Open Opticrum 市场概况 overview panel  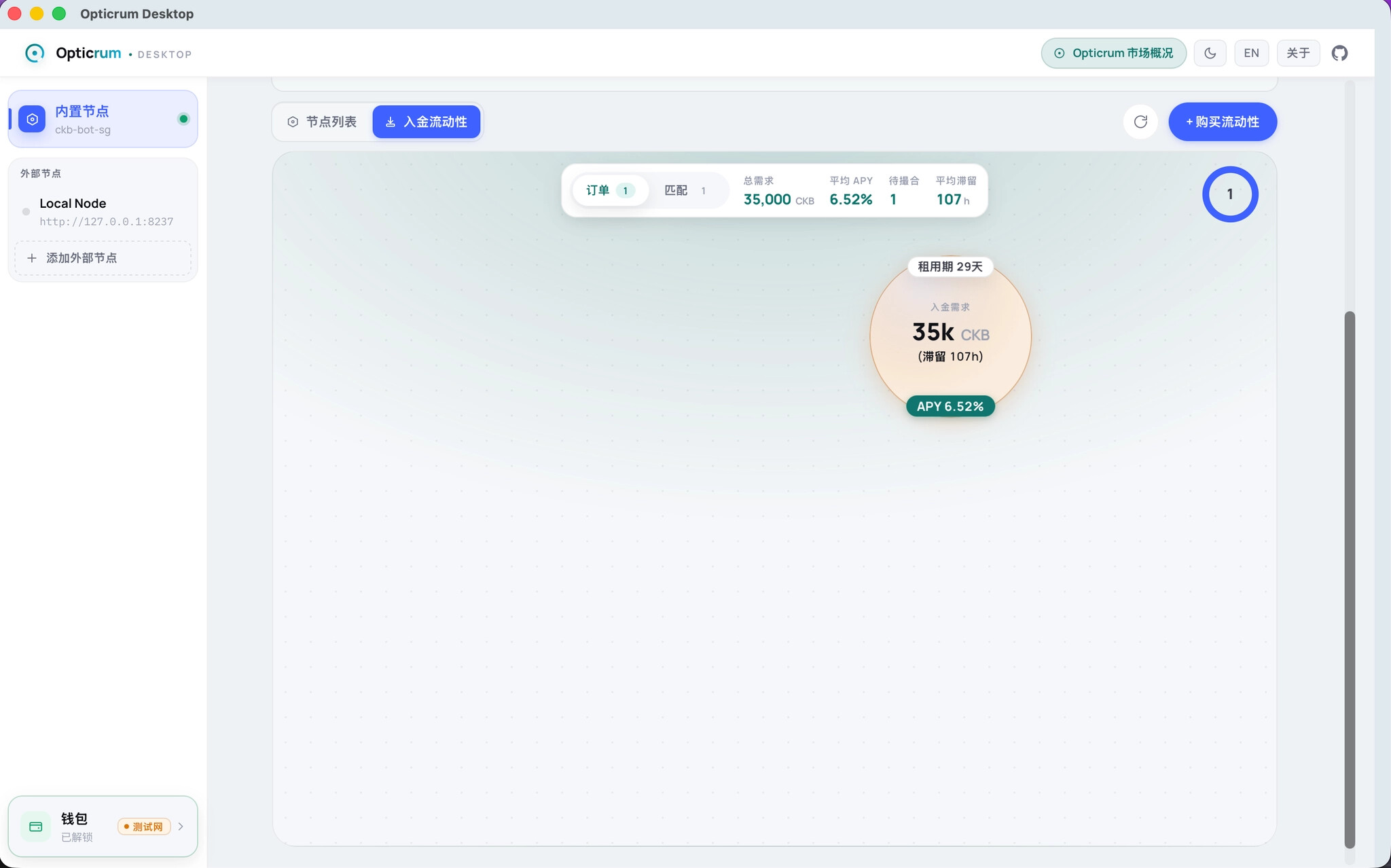pyautogui.click(x=1113, y=53)
